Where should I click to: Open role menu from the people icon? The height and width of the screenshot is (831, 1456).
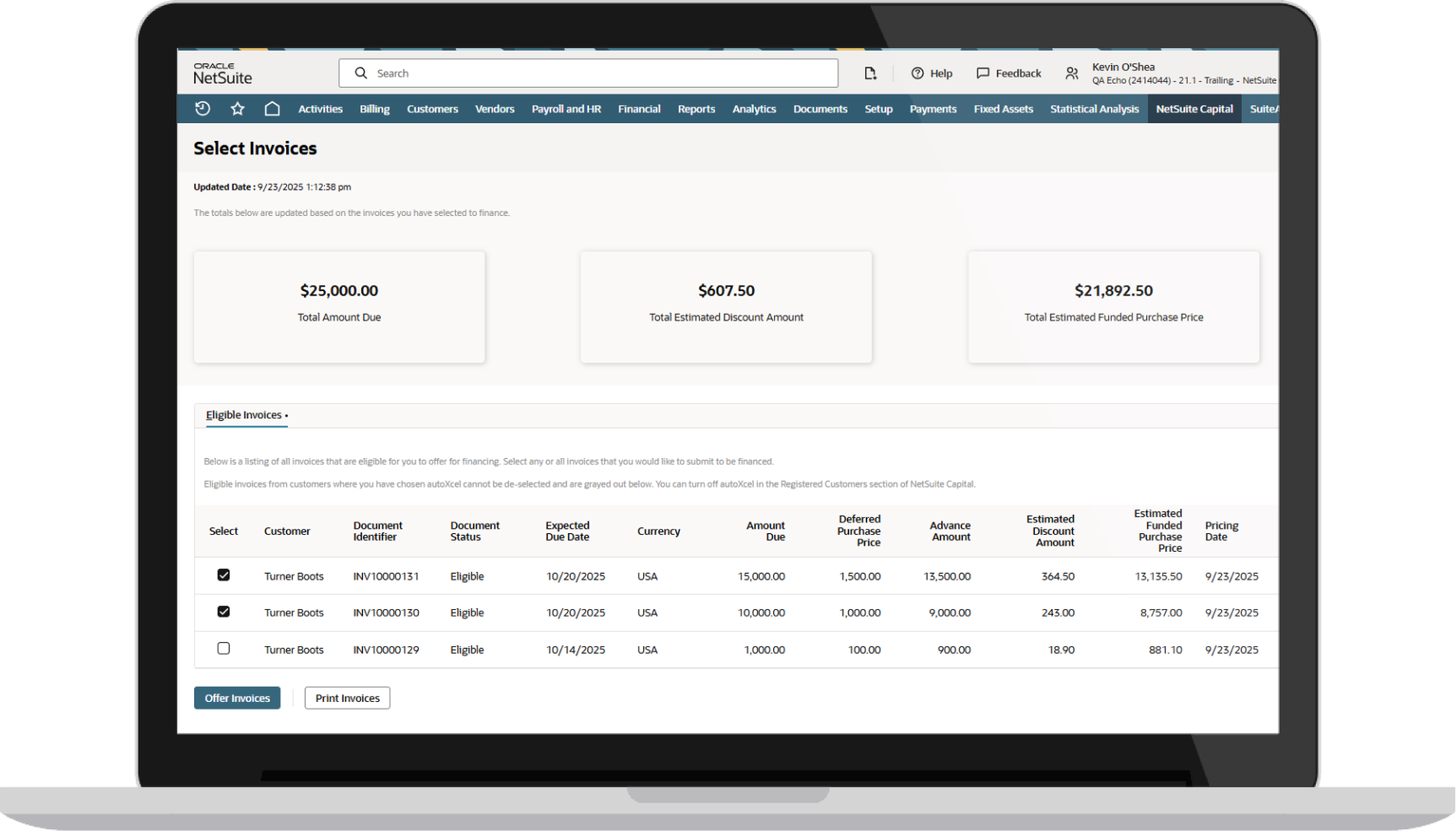(1071, 73)
